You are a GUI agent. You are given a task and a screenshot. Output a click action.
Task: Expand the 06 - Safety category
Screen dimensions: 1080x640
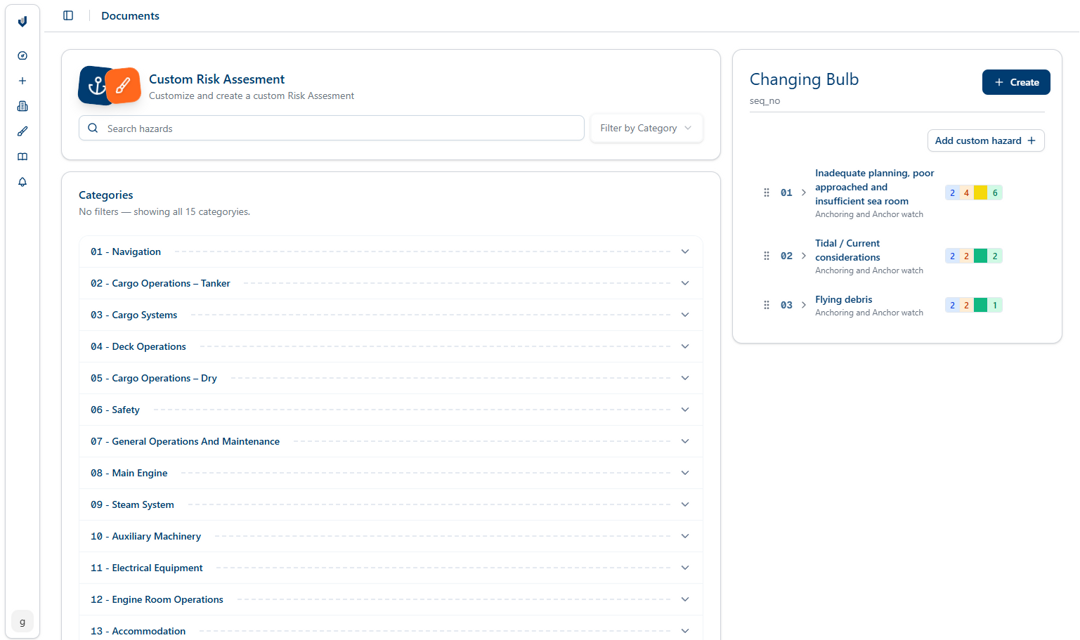coord(685,409)
